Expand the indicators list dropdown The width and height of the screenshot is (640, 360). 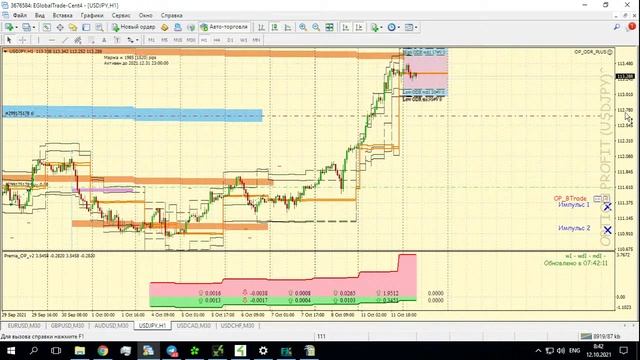(381, 27)
